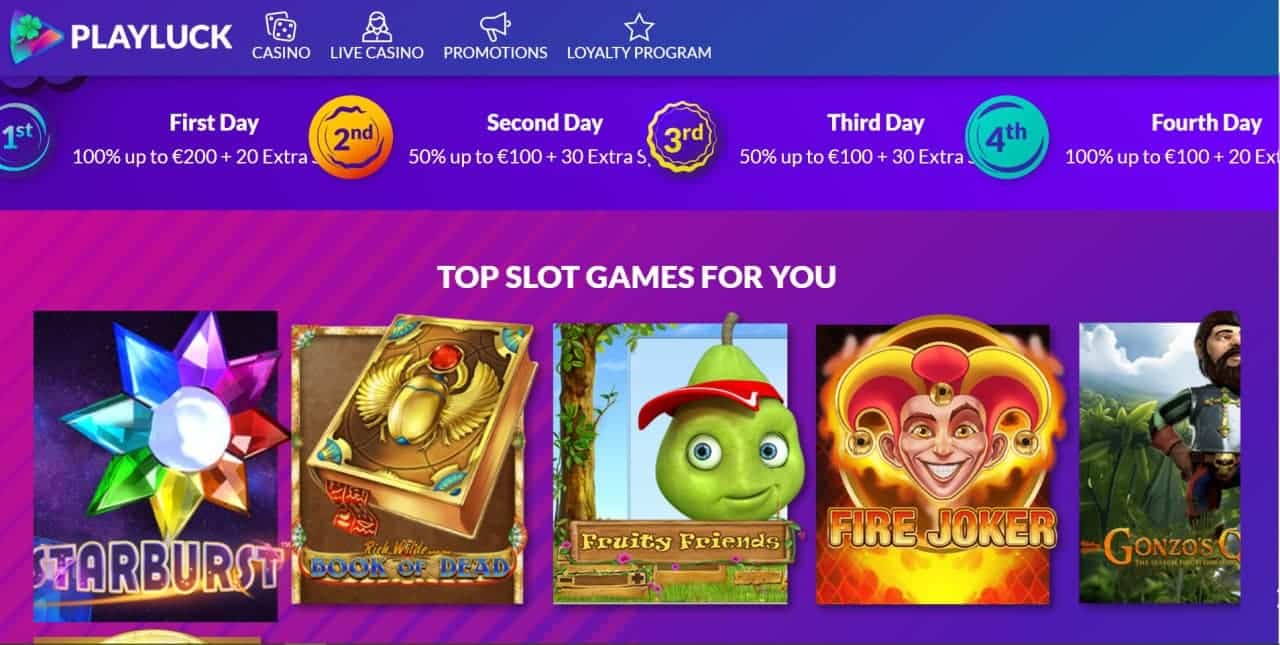This screenshot has width=1280, height=645.
Task: Launch the Starburst slot game
Action: coord(156,466)
